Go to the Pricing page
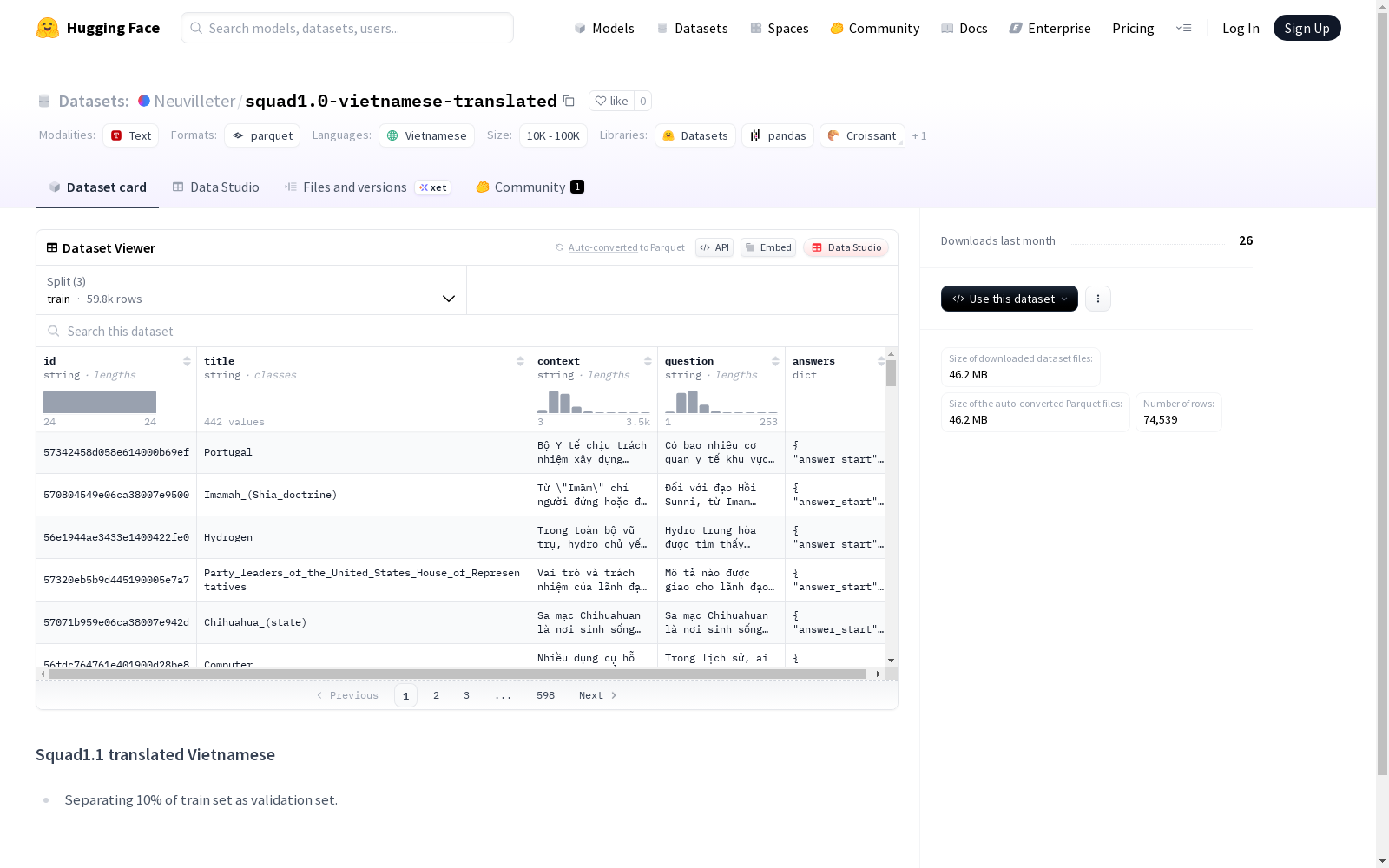The image size is (1389, 868). pyautogui.click(x=1133, y=28)
